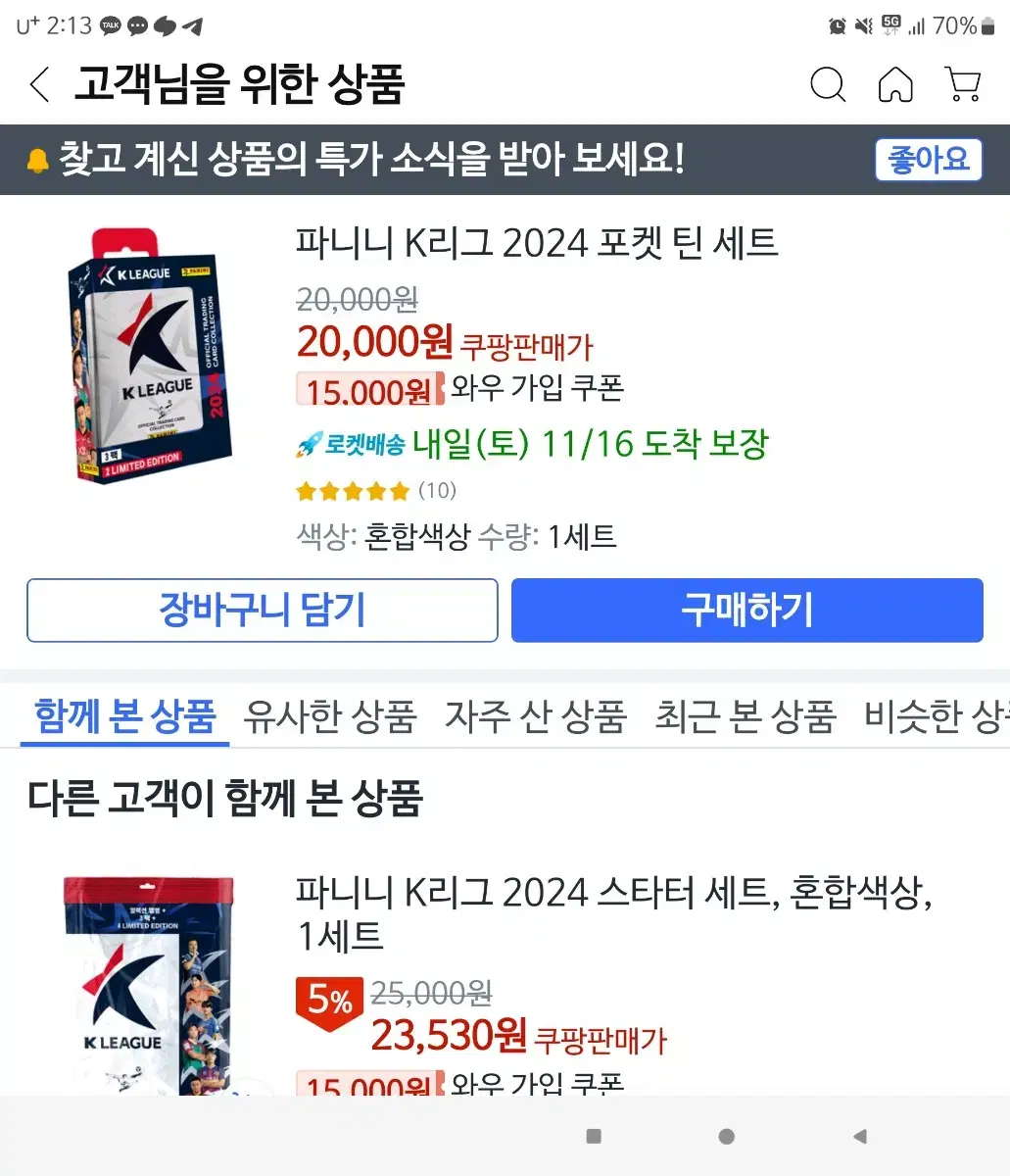Buy now with 구매하기 button

tap(747, 611)
